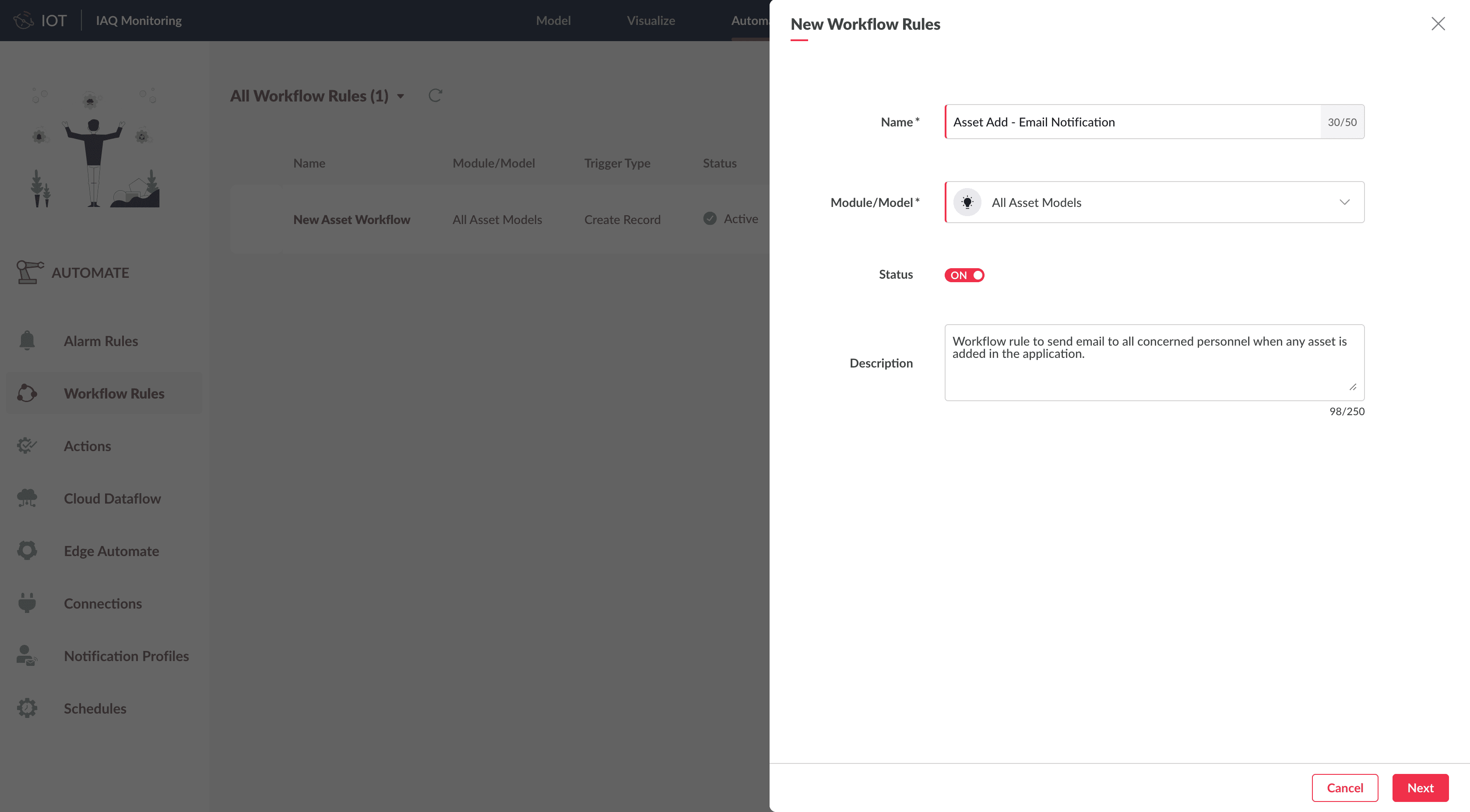1470x812 pixels.
Task: Click the lightbulb icon in Module/Model field
Action: click(x=967, y=203)
